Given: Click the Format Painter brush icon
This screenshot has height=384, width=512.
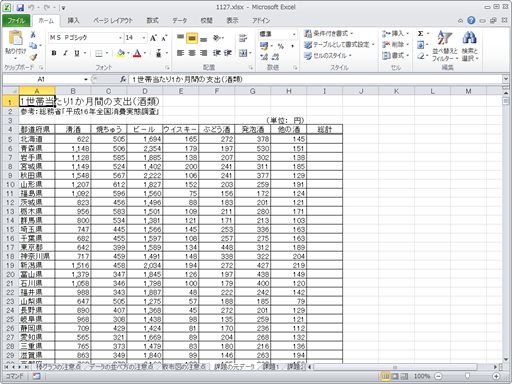Looking at the screenshot, I should 33,57.
